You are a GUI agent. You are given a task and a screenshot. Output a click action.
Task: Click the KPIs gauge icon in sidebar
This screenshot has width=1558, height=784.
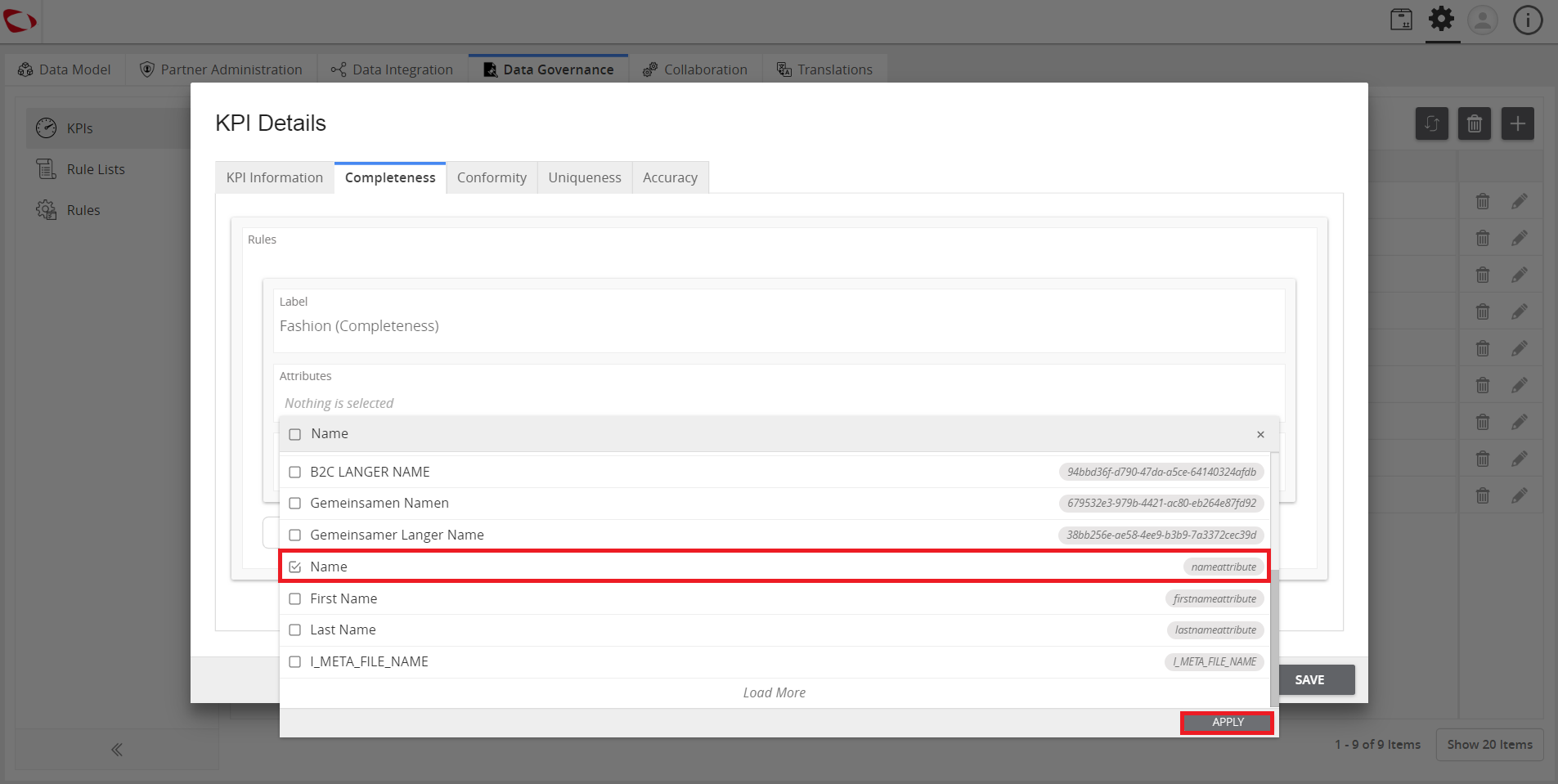(x=47, y=128)
